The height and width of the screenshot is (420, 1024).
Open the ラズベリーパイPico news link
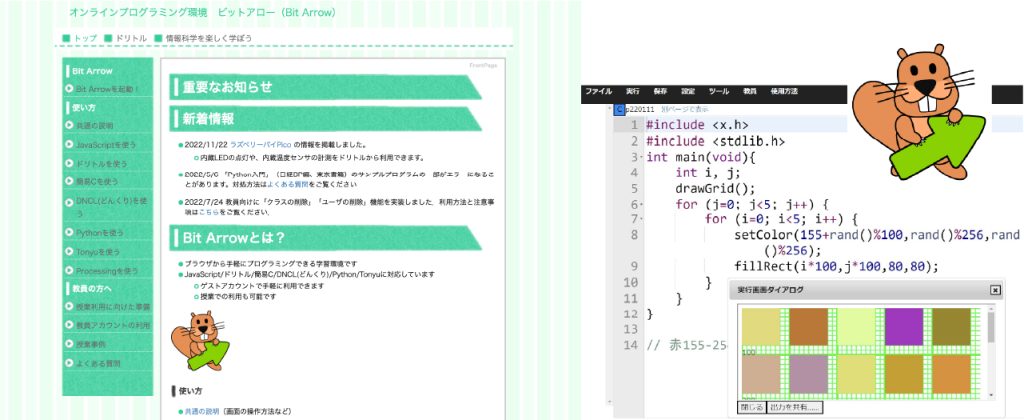(x=261, y=145)
